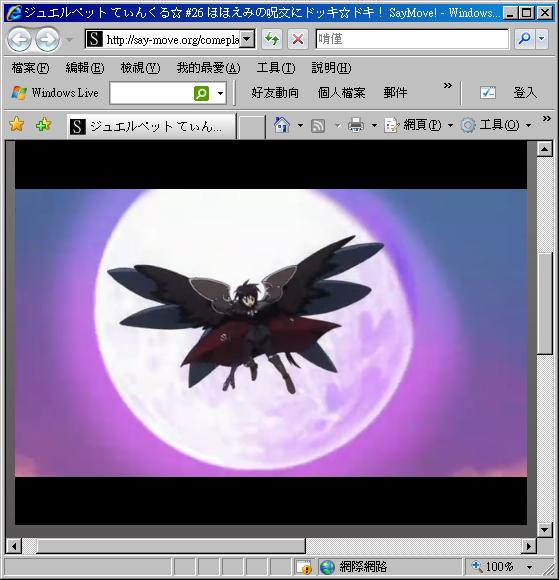The height and width of the screenshot is (580, 559).
Task: Select the ジュエルペット てぃん... tab
Action: (x=151, y=127)
